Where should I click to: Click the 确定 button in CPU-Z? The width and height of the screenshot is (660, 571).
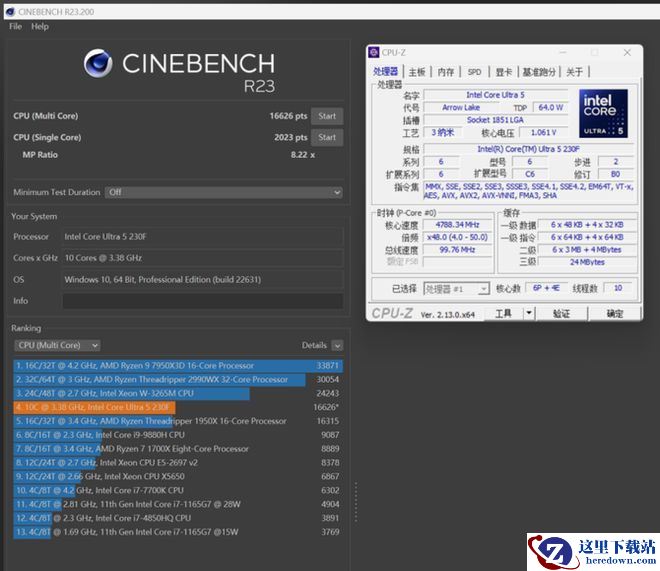[x=615, y=314]
